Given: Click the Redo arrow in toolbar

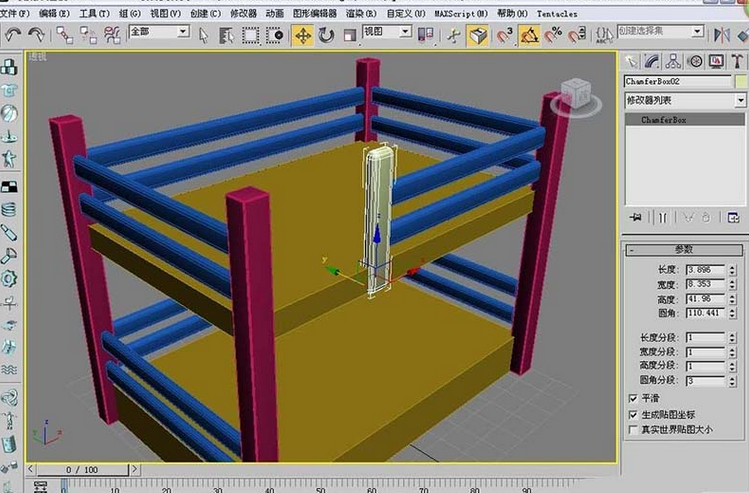Looking at the screenshot, I should (36, 34).
